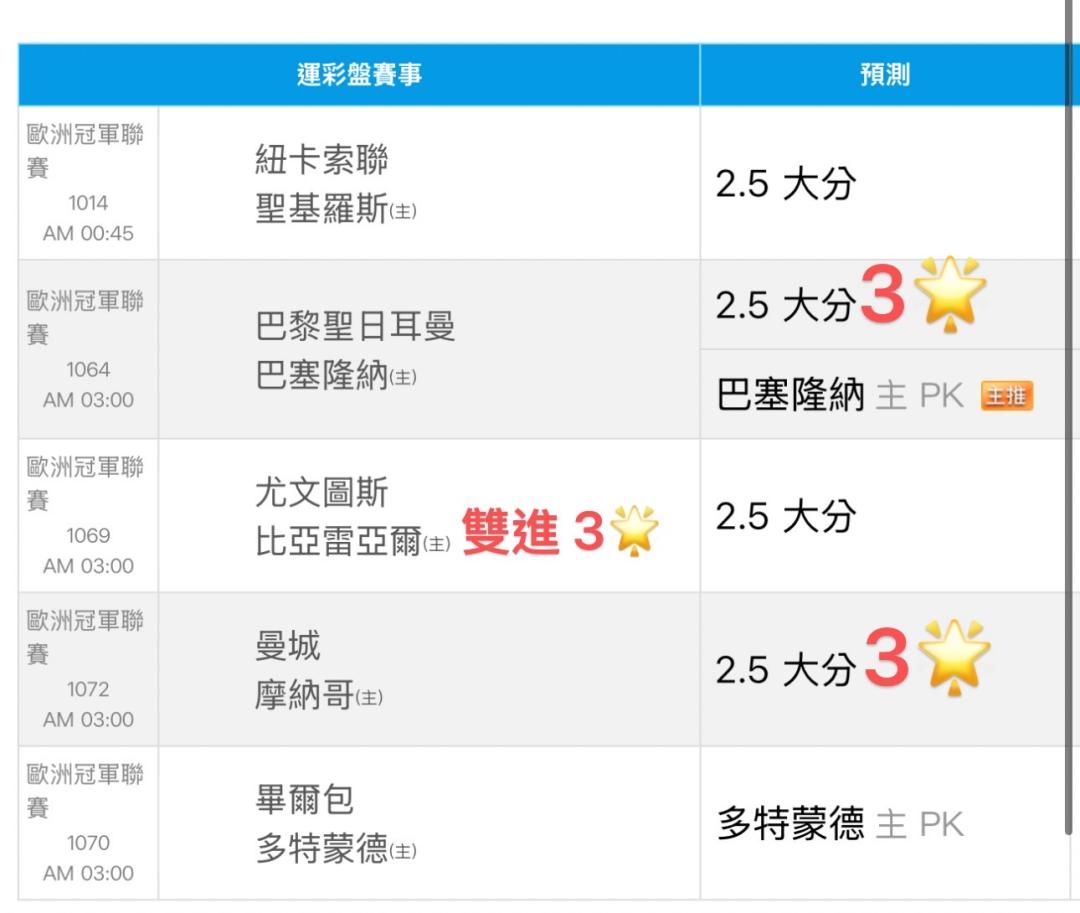Image resolution: width=1080 pixels, height=913 pixels.
Task: Open the 尤文圖斯 team link
Action: click(321, 493)
